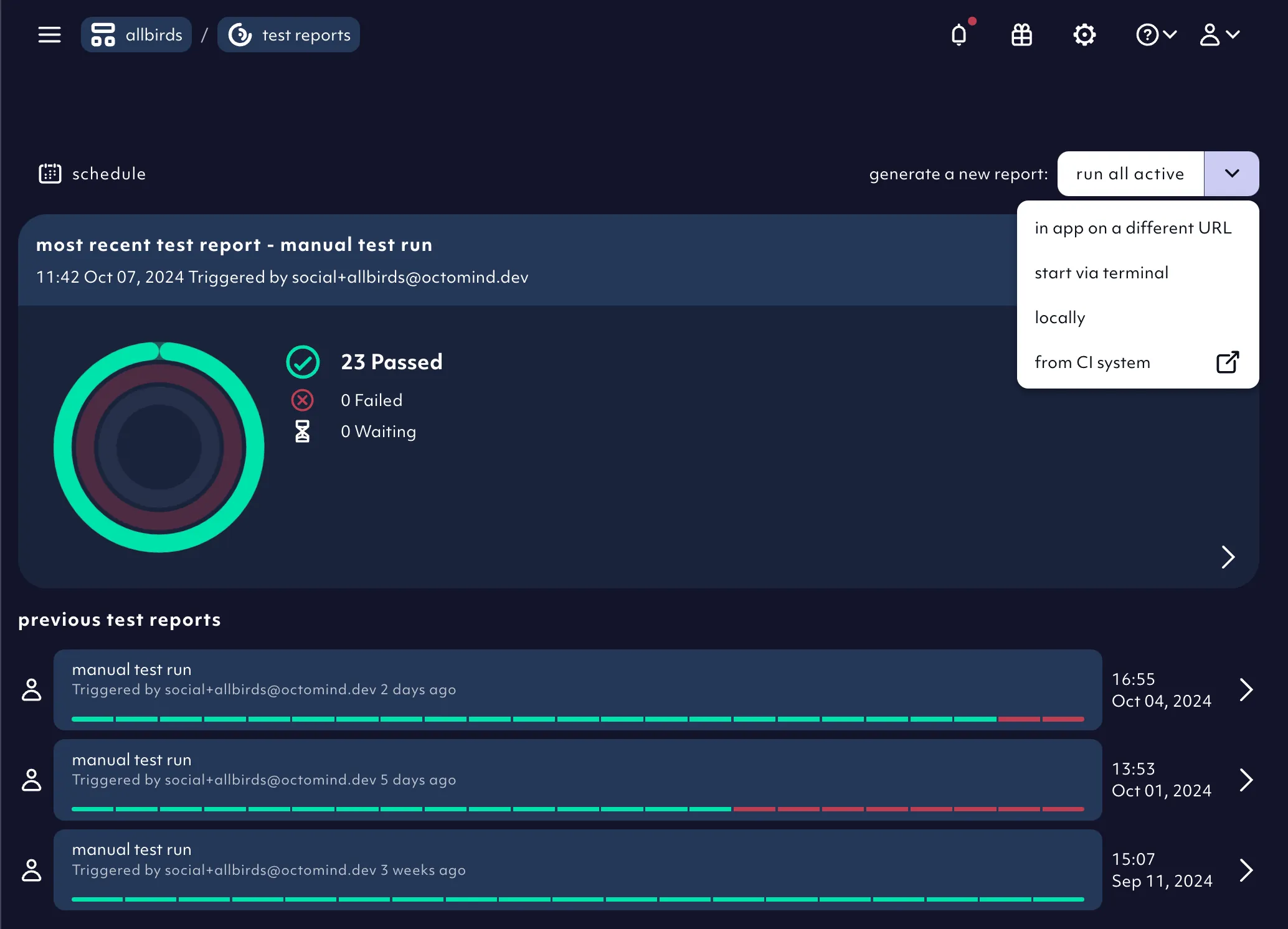Viewport: 1288px width, 929px height.
Task: Click user icon of Oct 04 report
Action: (32, 690)
